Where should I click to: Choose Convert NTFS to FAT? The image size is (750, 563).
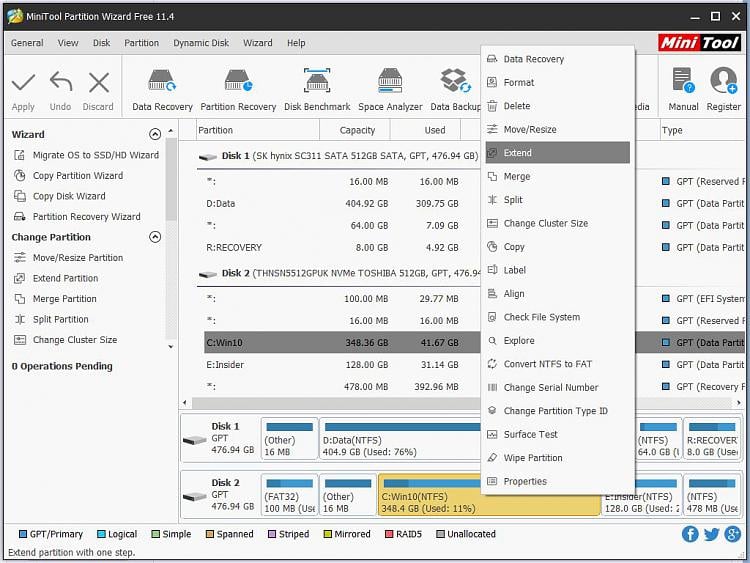(x=557, y=364)
